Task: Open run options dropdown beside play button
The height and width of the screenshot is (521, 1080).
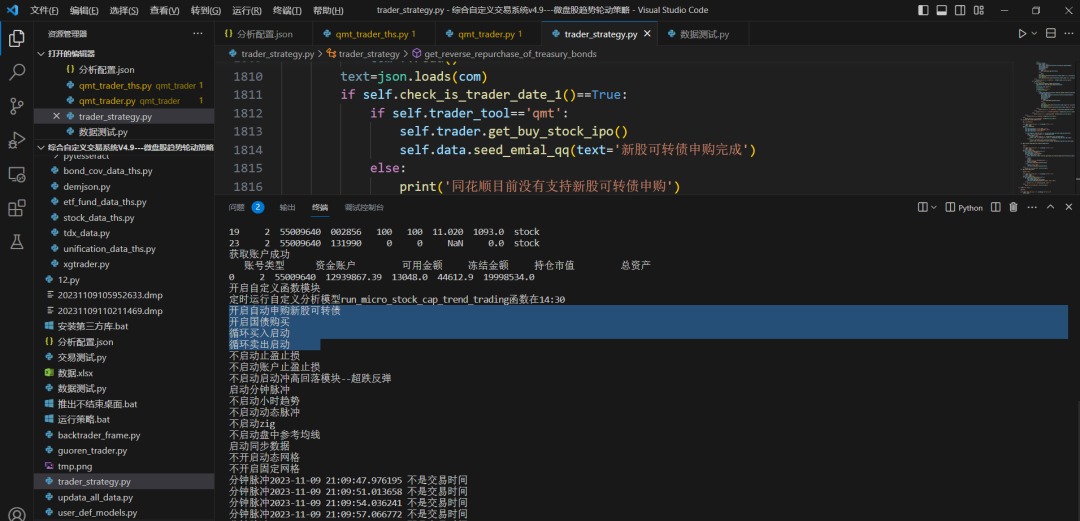Action: tap(1035, 34)
